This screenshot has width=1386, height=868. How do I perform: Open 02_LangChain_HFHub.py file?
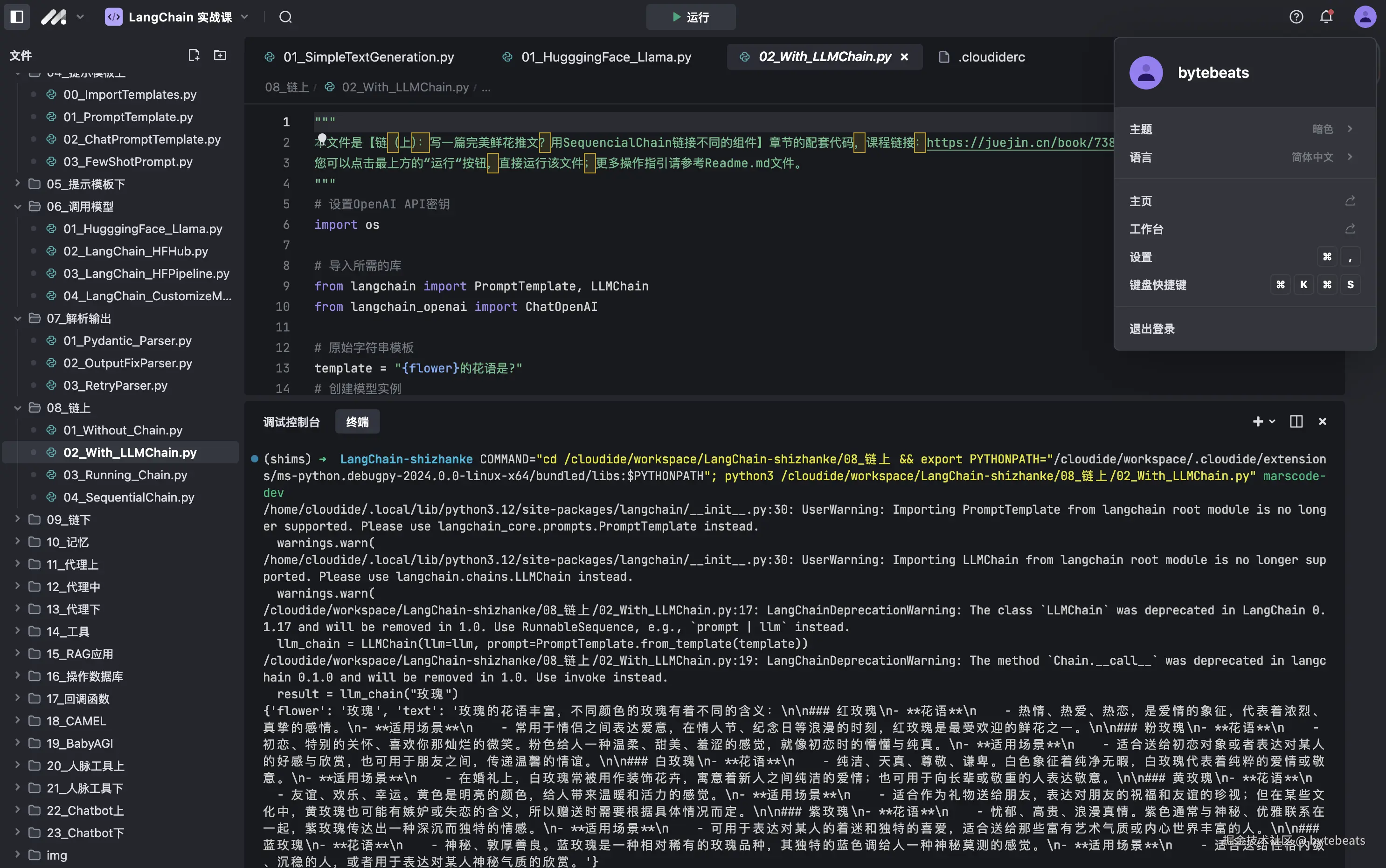(x=121, y=251)
